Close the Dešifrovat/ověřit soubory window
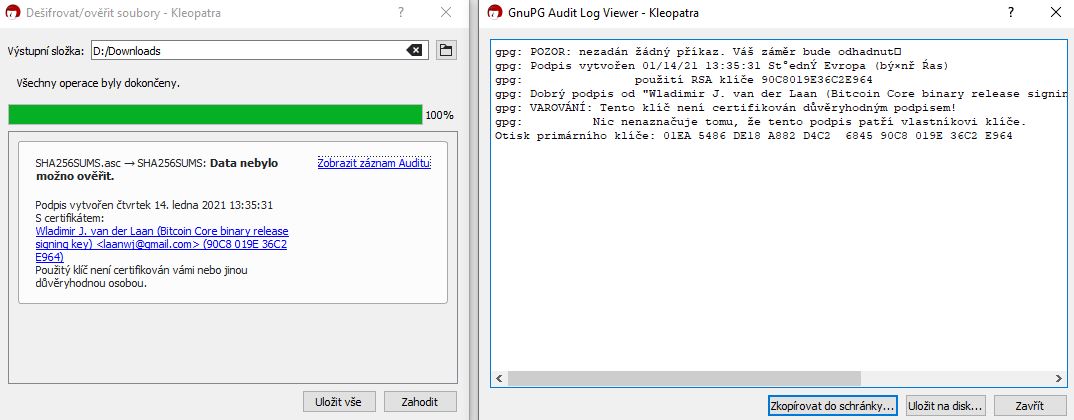1074x420 pixels. 445,14
